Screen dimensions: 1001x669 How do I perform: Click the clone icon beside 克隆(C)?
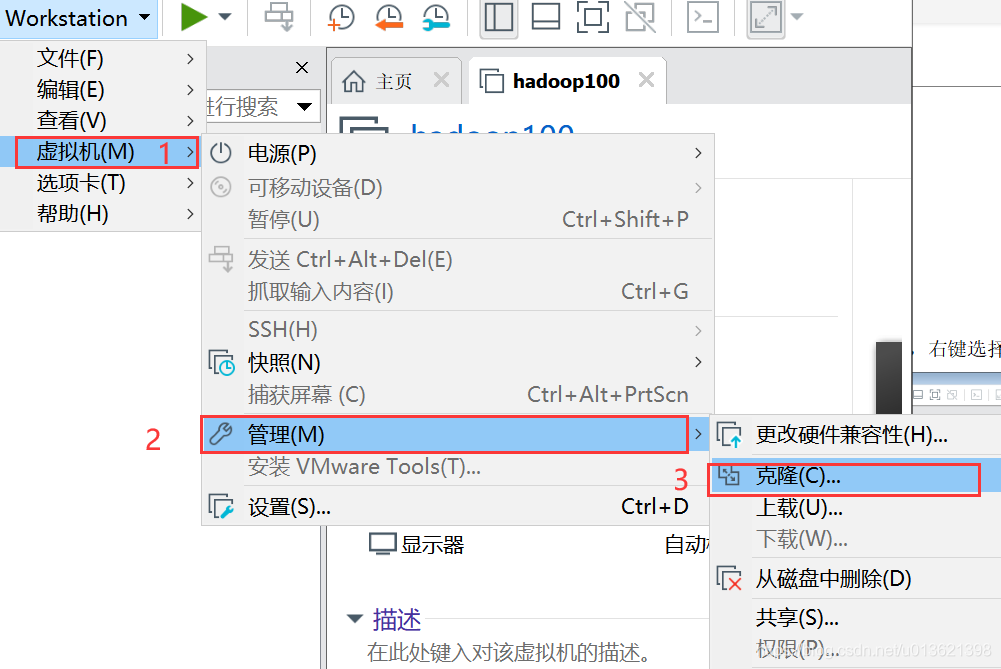[728, 476]
